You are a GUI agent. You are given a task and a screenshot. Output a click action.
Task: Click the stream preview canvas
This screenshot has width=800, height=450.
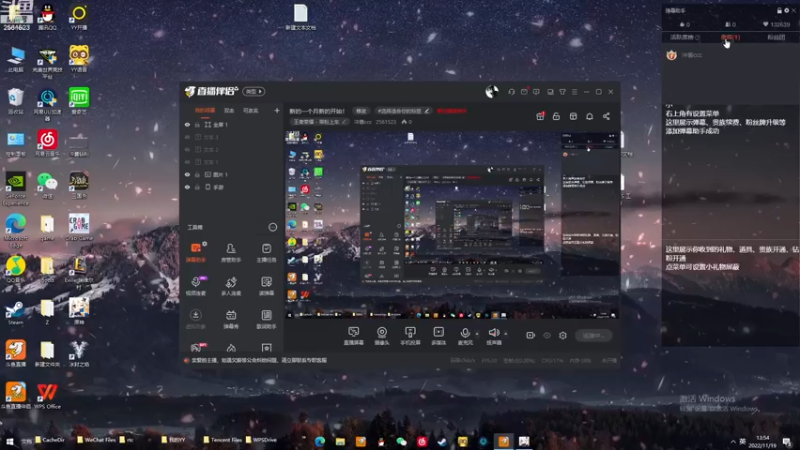coord(452,224)
